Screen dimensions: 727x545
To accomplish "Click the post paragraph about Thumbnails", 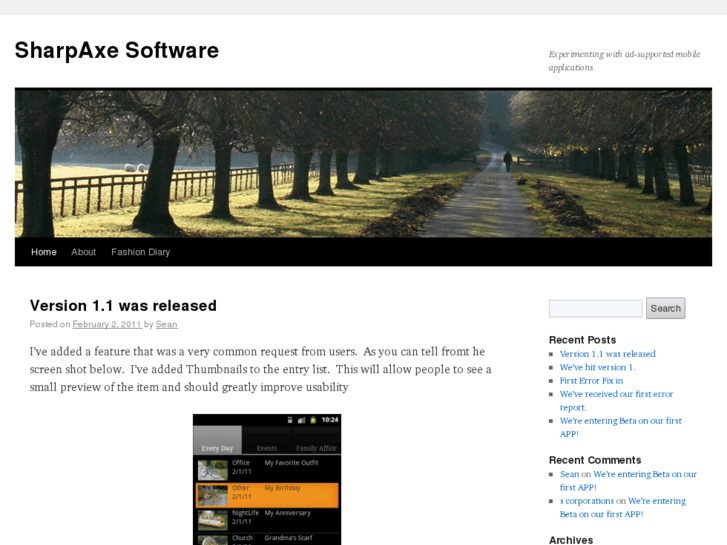I will coord(261,369).
